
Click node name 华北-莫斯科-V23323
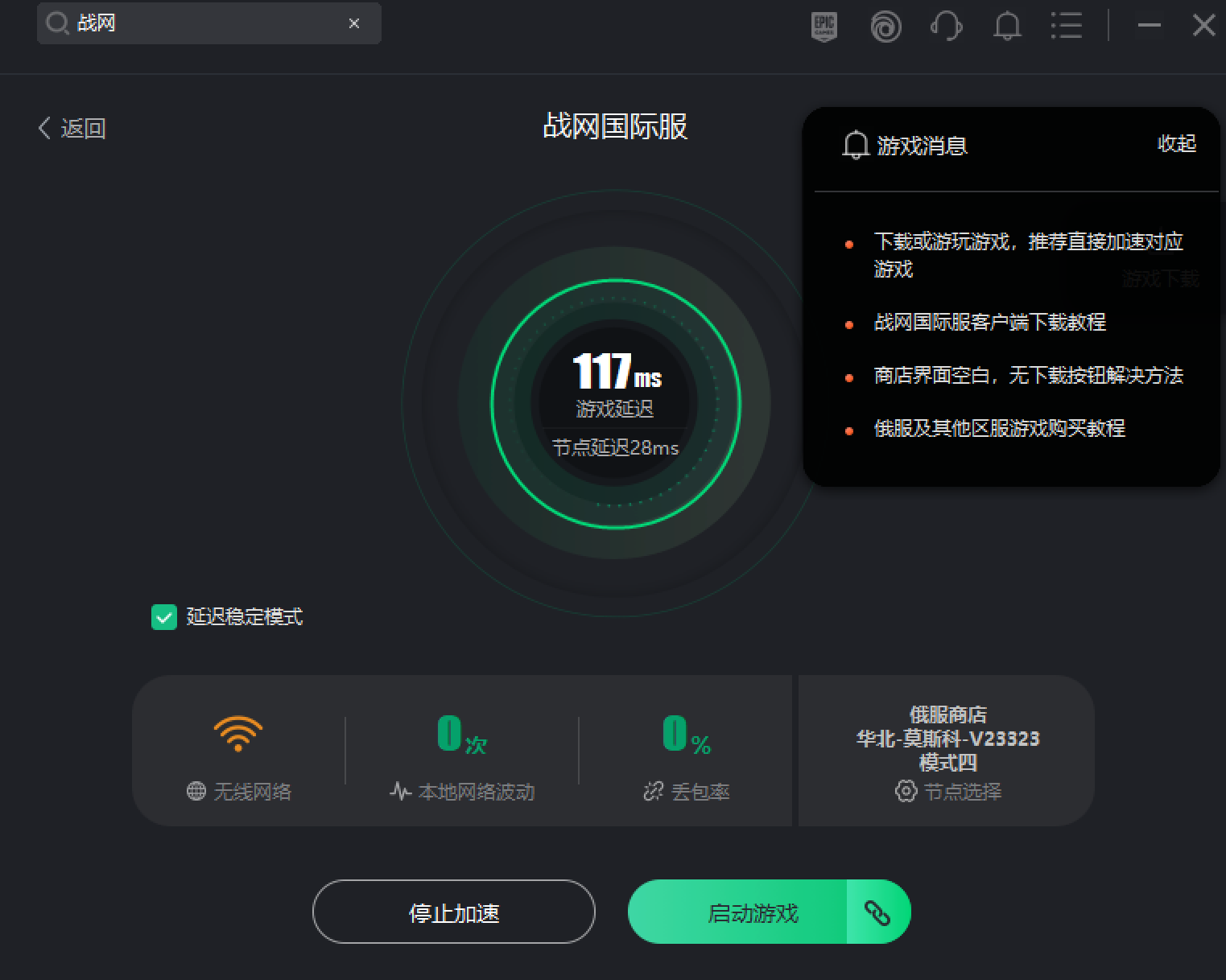point(948,739)
